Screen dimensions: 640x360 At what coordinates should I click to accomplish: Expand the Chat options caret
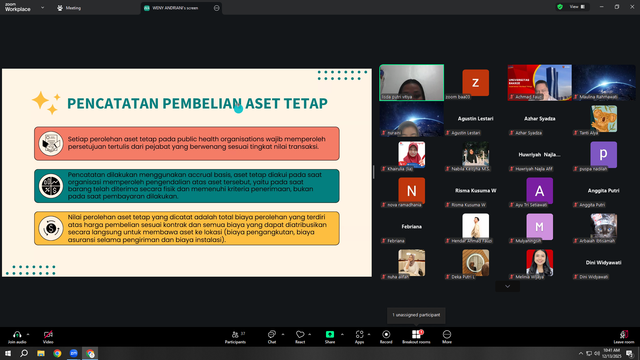[283, 334]
